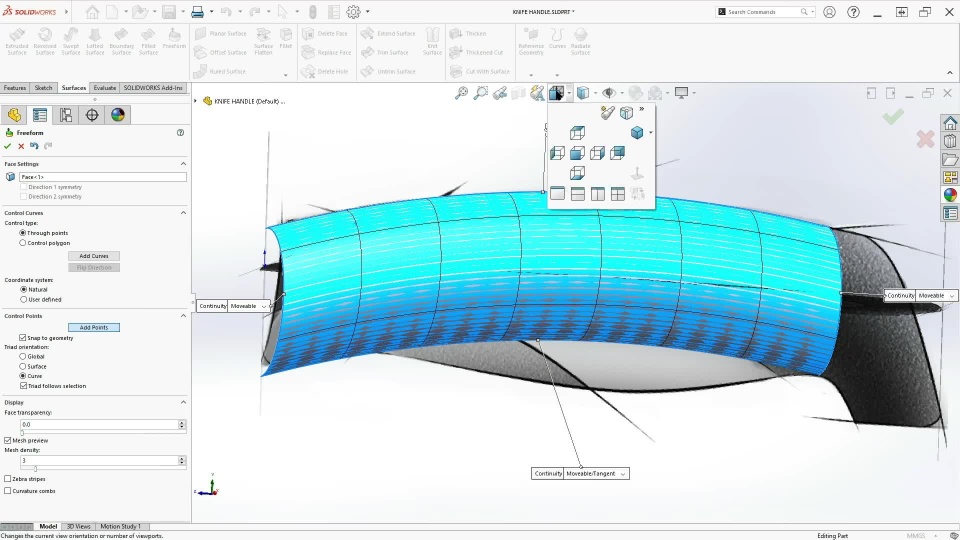Open the ConfigurationManager tab
960x540 pixels.
click(66, 115)
